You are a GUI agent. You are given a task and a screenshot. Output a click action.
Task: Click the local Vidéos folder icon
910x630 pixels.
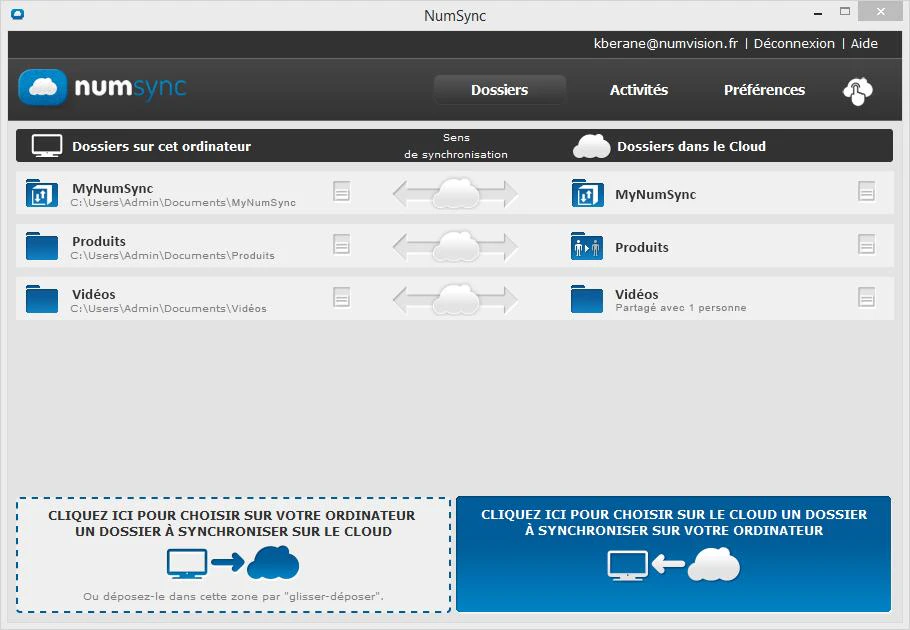click(42, 299)
